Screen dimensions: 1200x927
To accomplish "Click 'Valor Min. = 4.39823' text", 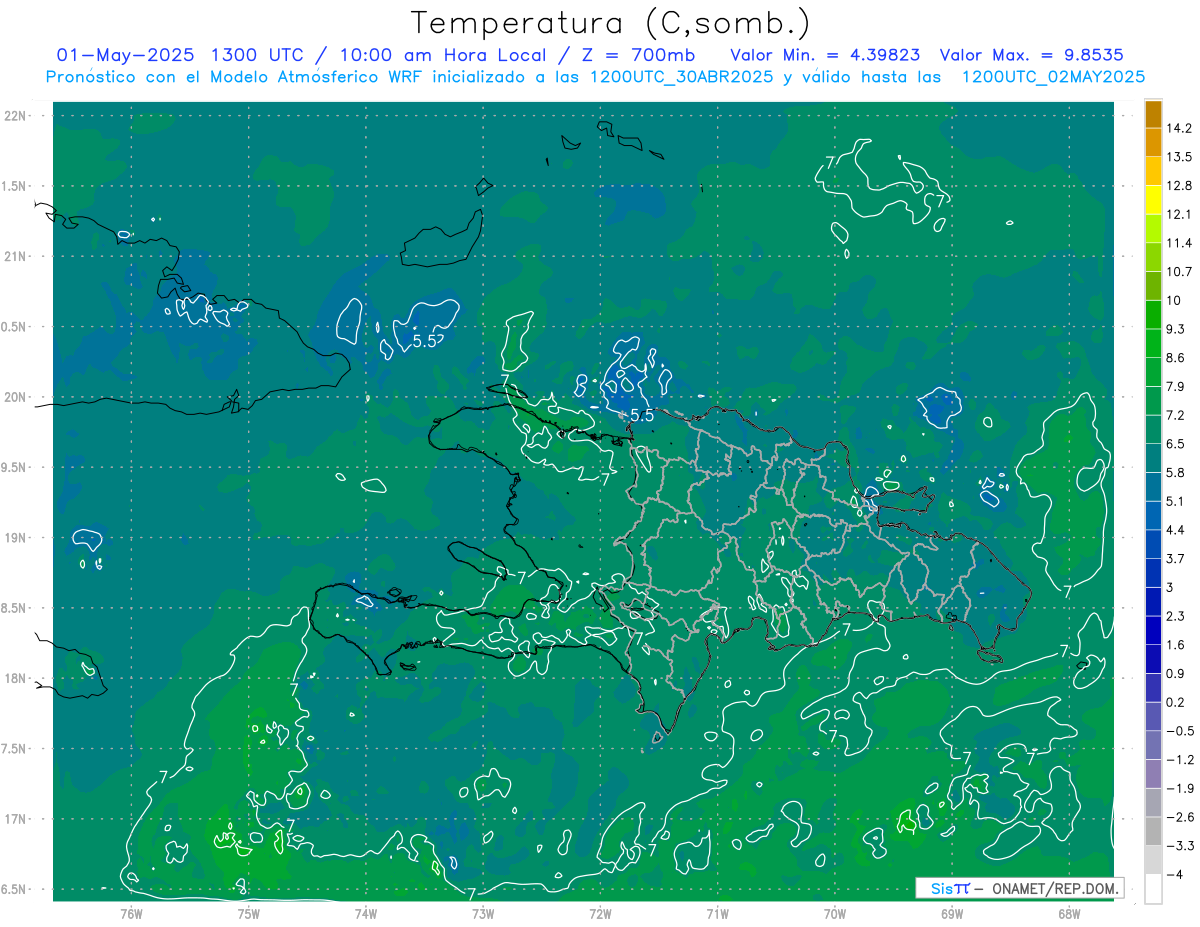I will (825, 54).
